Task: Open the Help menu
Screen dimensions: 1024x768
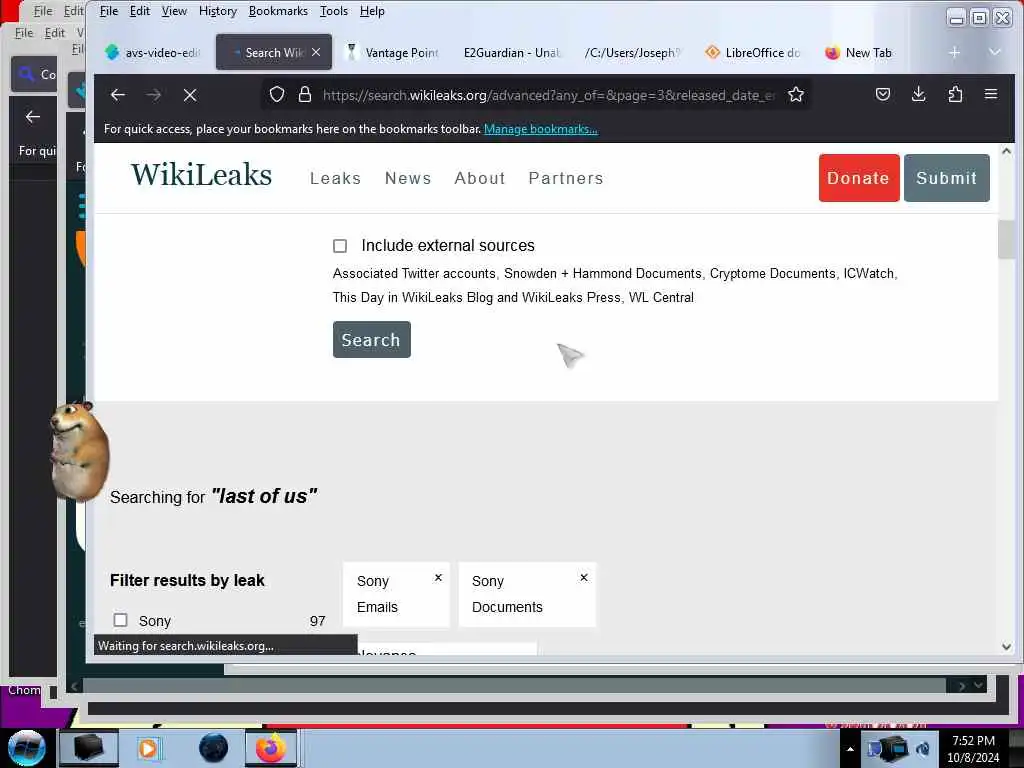Action: pyautogui.click(x=372, y=11)
